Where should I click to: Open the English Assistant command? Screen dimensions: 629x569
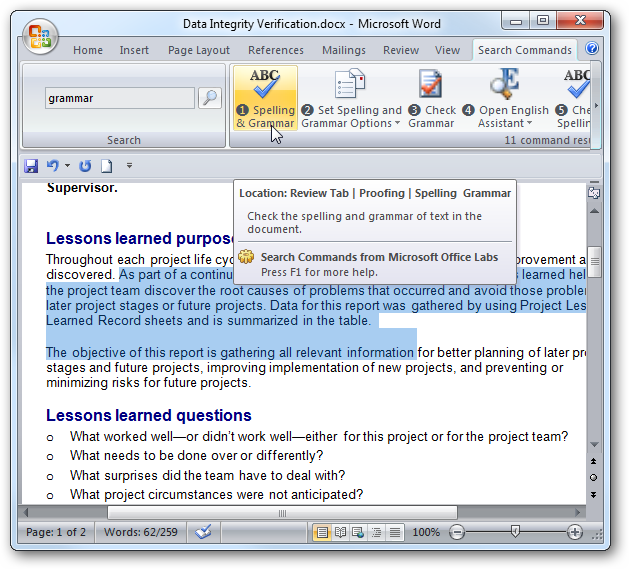(505, 98)
